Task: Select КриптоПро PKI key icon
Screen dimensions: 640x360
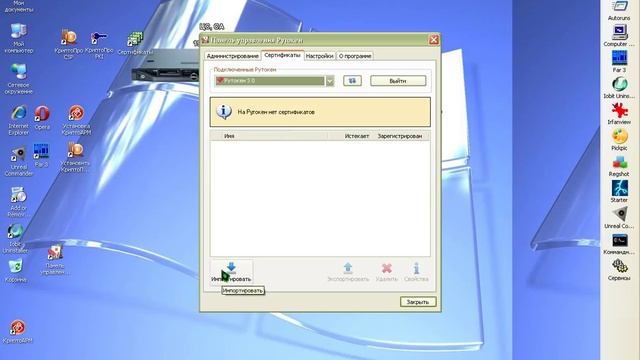Action: click(99, 44)
